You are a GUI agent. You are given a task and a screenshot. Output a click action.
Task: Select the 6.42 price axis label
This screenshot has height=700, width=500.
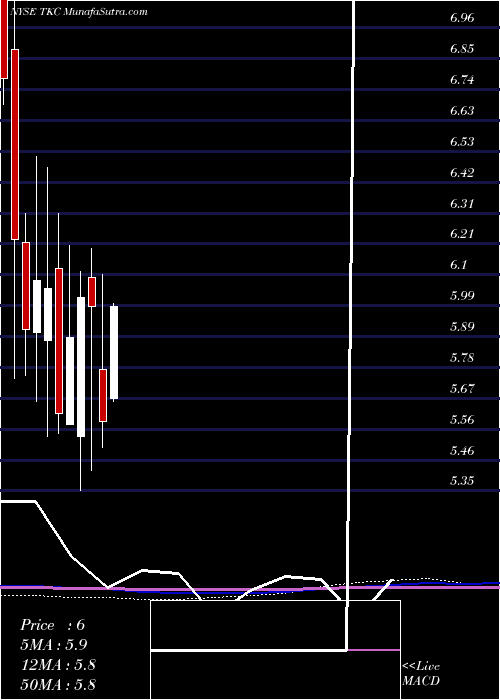click(462, 173)
